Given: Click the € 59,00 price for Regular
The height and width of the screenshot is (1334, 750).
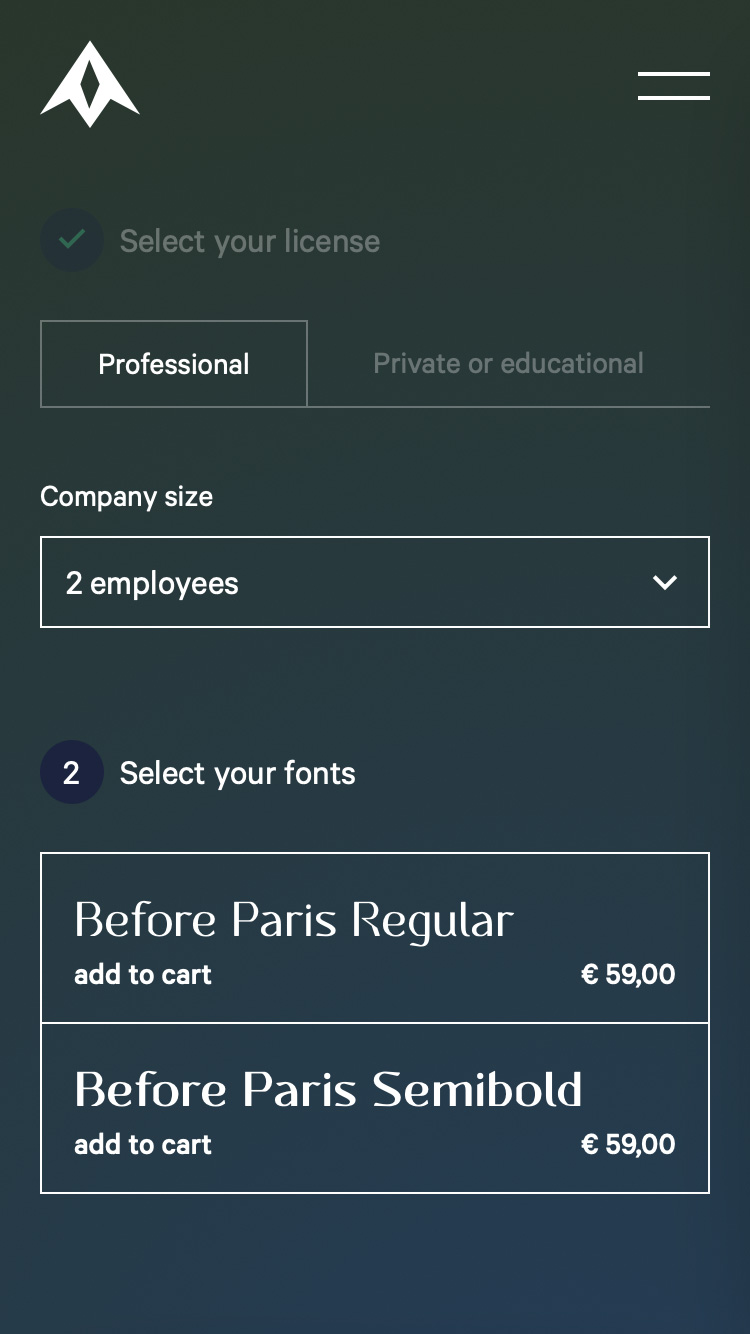Looking at the screenshot, I should [628, 975].
